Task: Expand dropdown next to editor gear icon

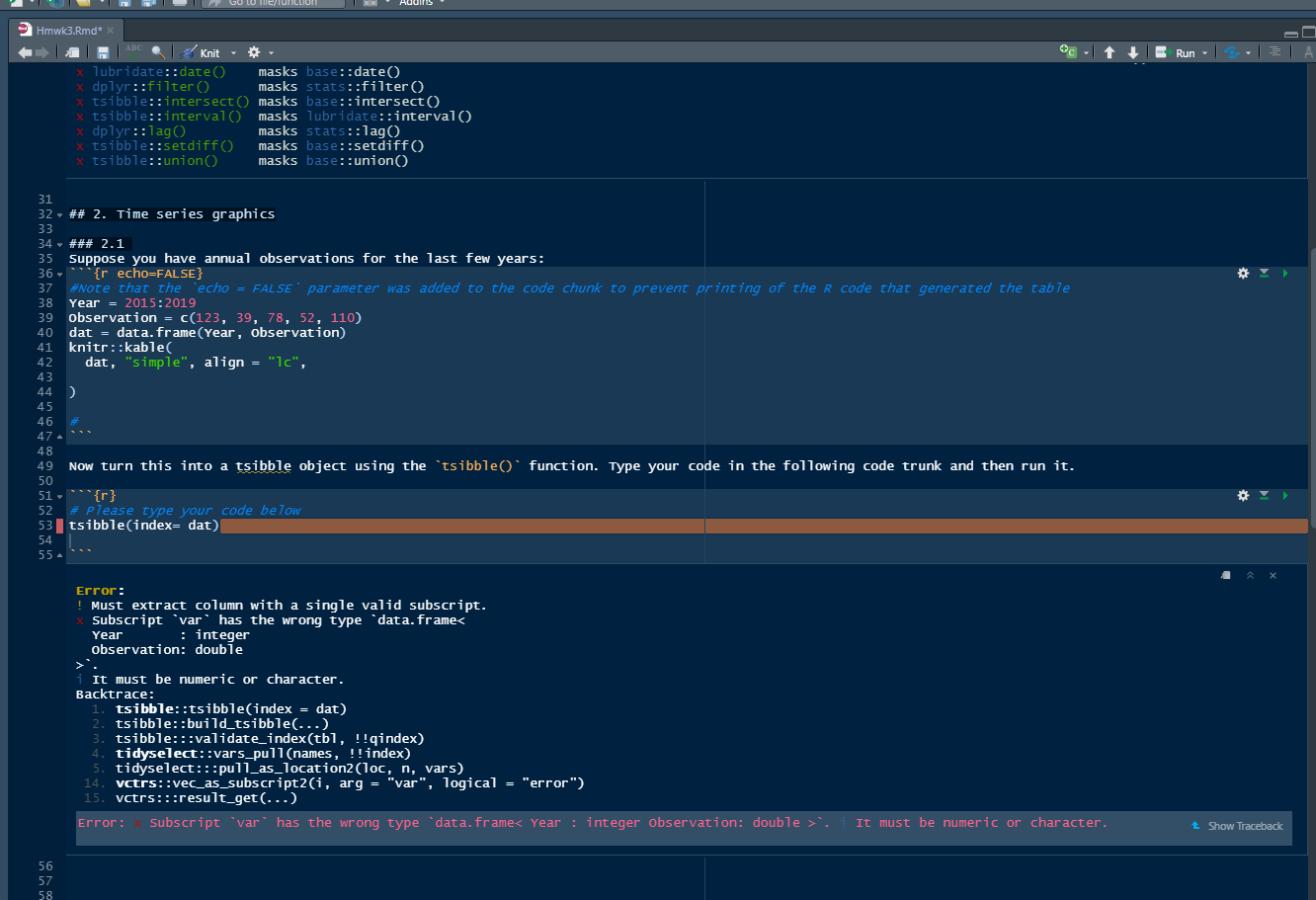Action: click(271, 52)
